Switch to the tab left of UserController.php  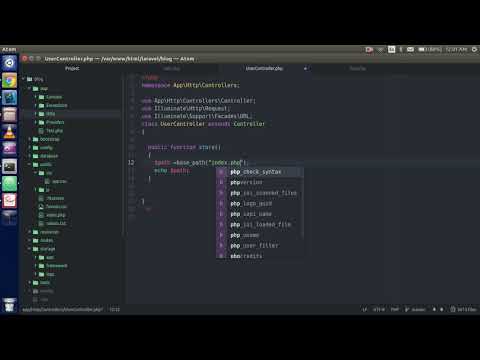coord(172,68)
